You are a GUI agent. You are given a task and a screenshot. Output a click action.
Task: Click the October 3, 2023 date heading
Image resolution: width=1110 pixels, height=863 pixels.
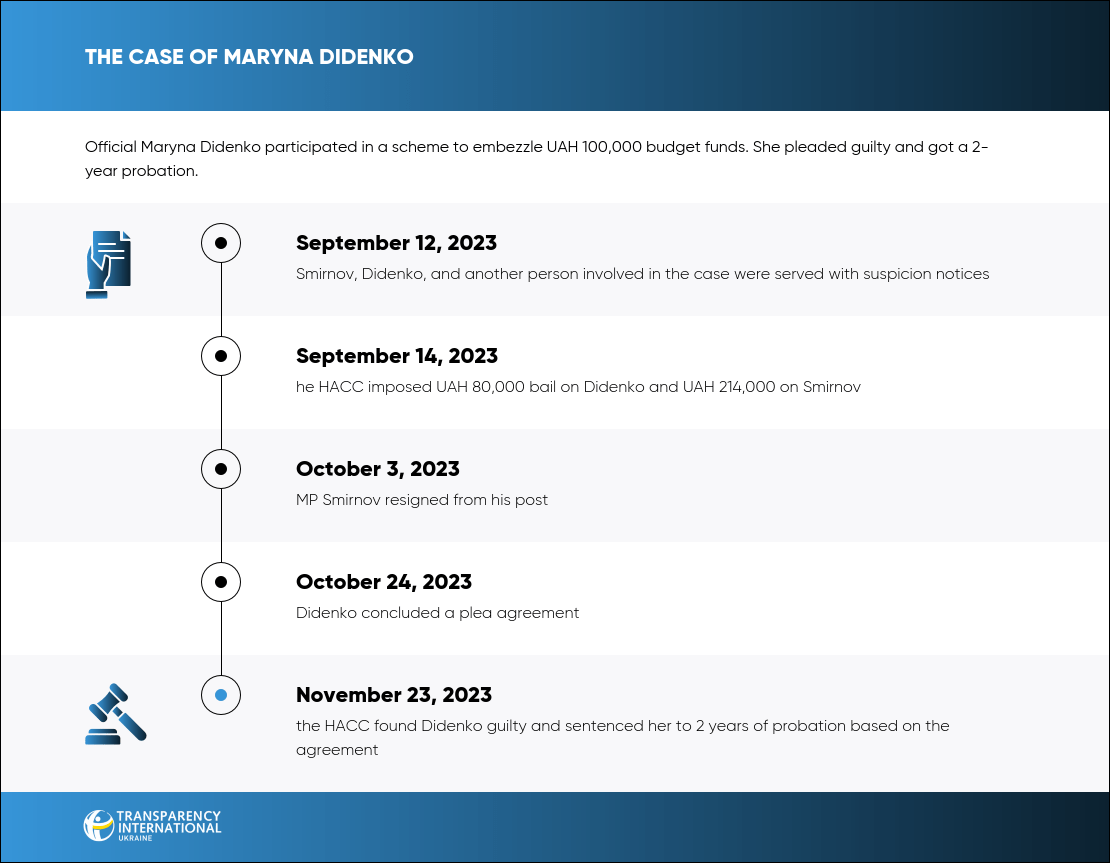(377, 469)
